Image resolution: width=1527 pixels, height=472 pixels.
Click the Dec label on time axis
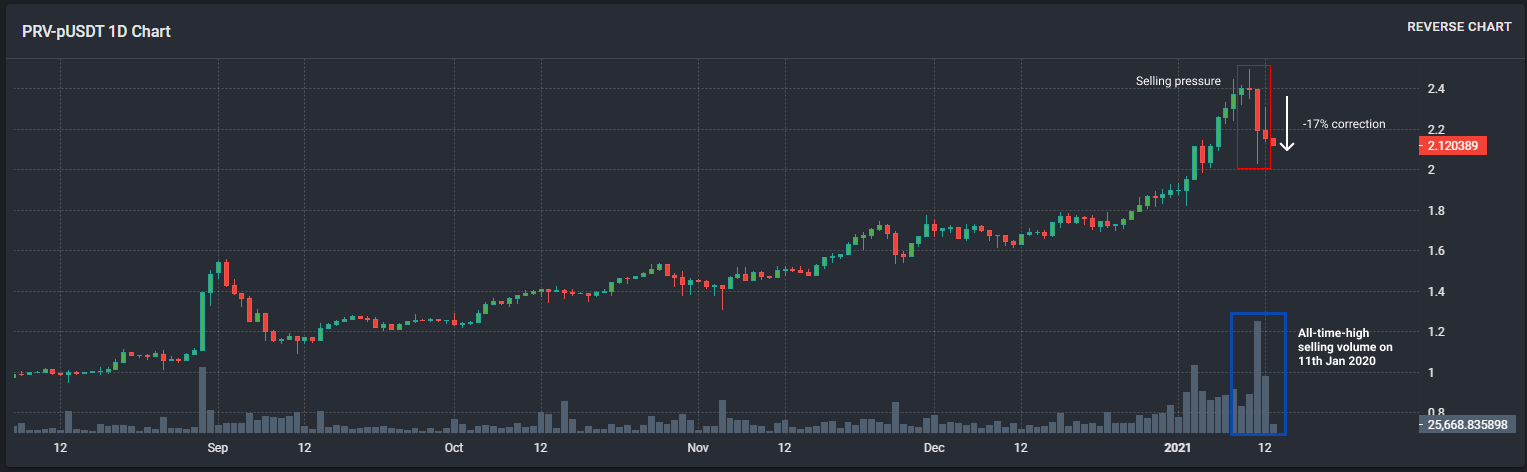coord(934,448)
